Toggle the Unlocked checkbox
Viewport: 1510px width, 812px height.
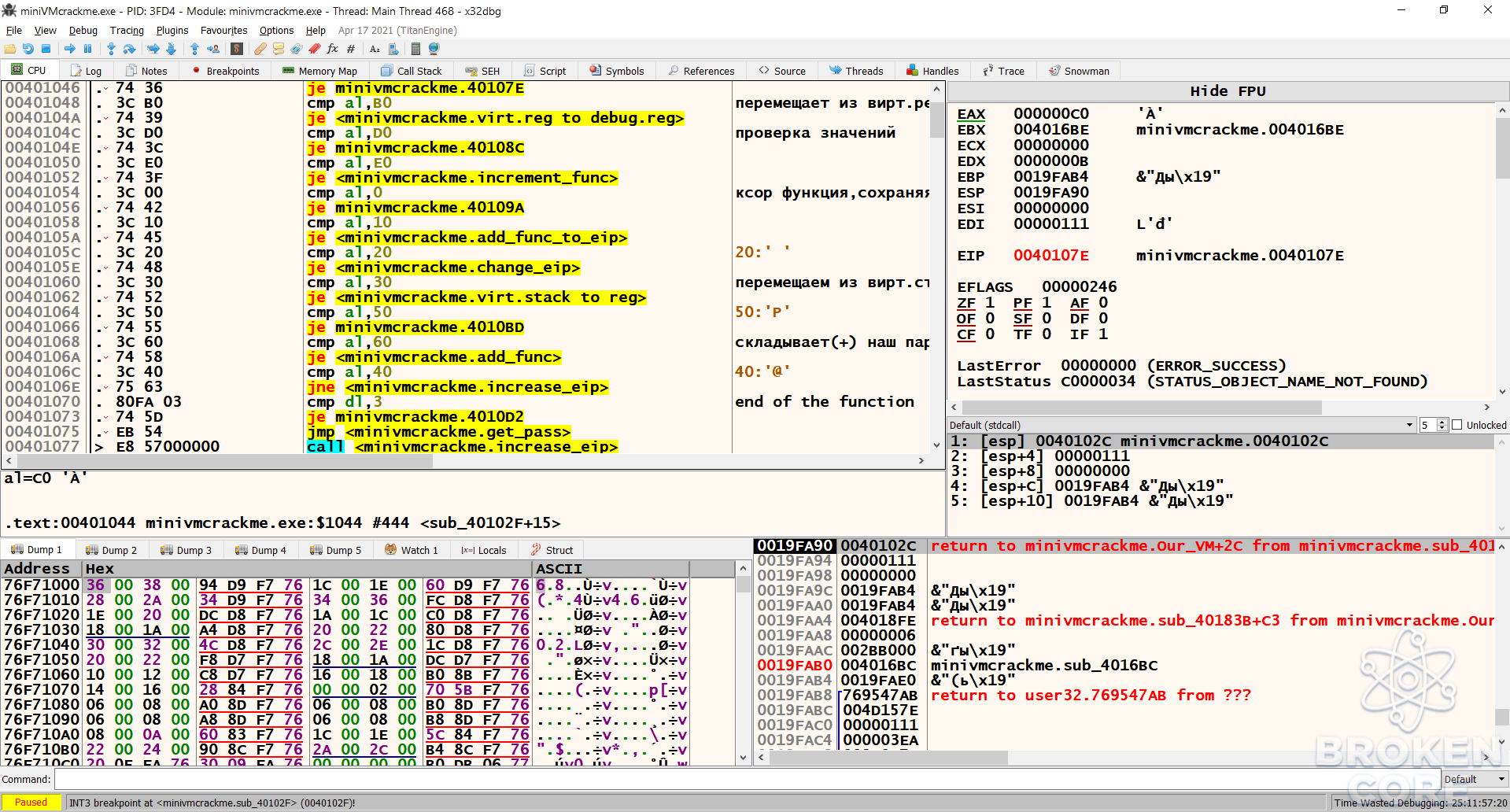[1456, 425]
